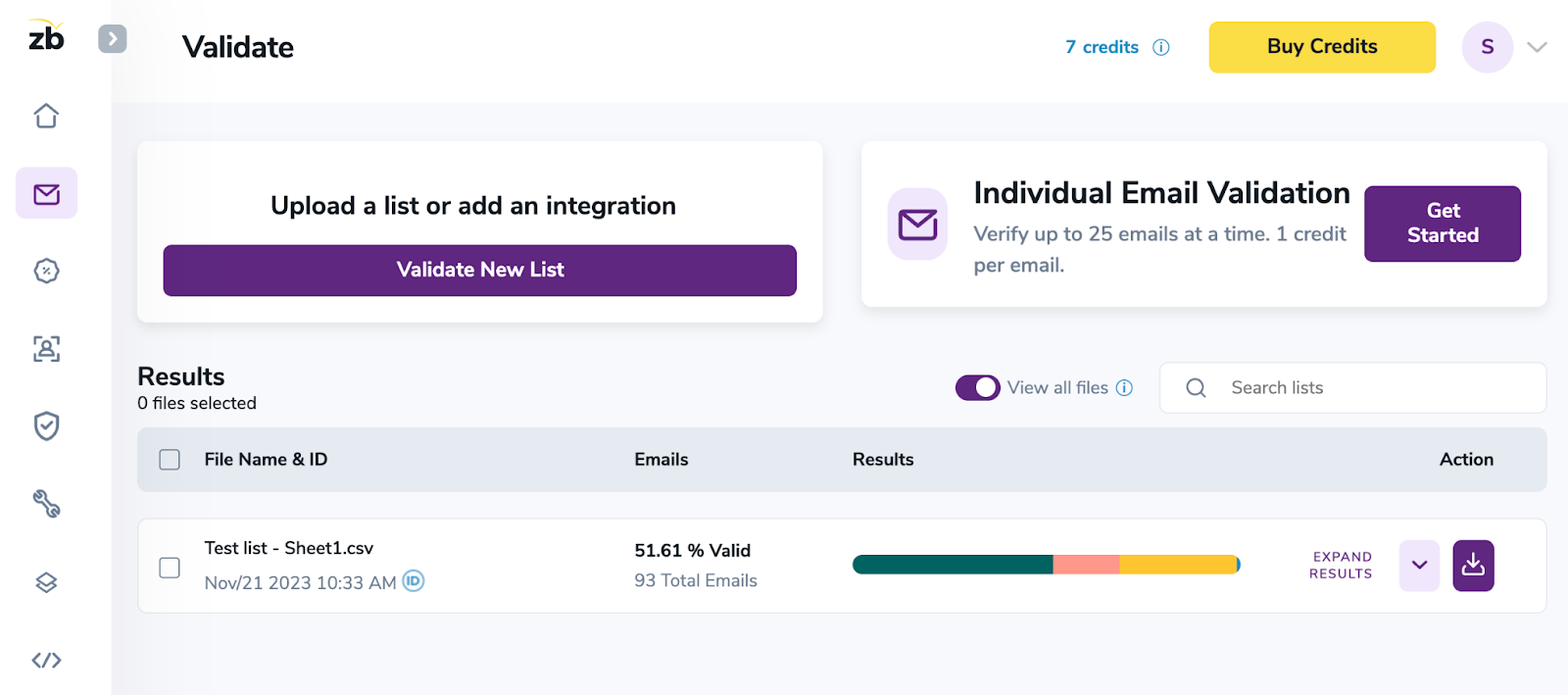Click the validation results progress bar

[1046, 565]
